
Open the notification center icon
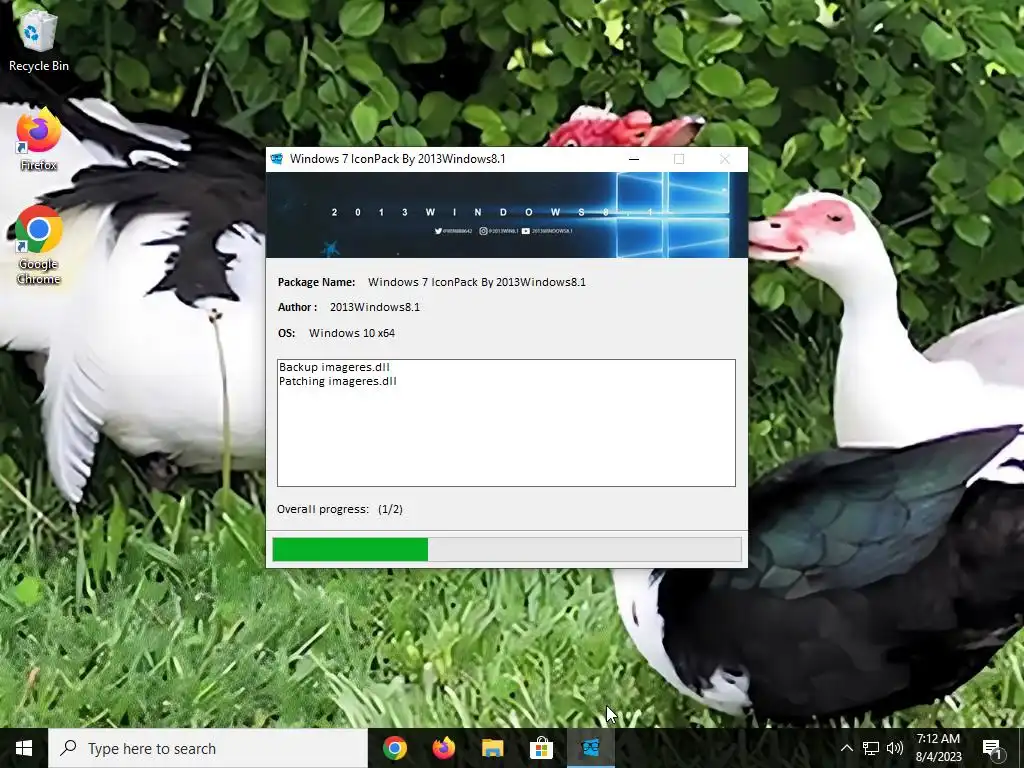pos(992,748)
